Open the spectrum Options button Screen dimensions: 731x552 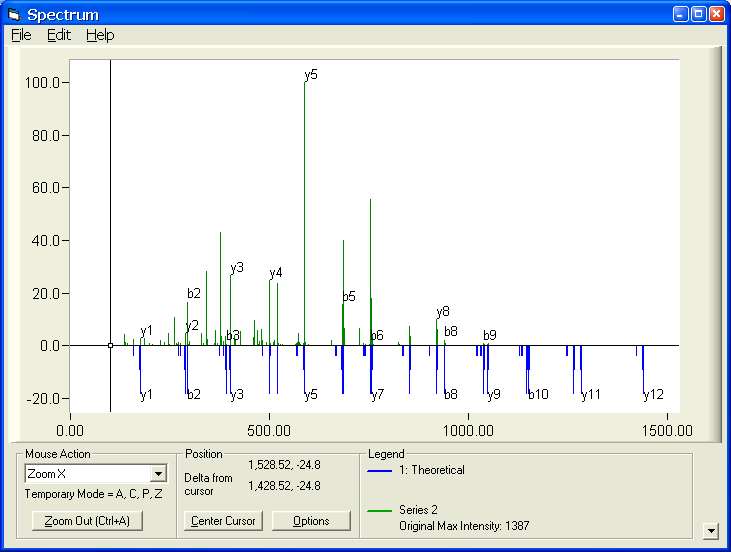tap(311, 521)
